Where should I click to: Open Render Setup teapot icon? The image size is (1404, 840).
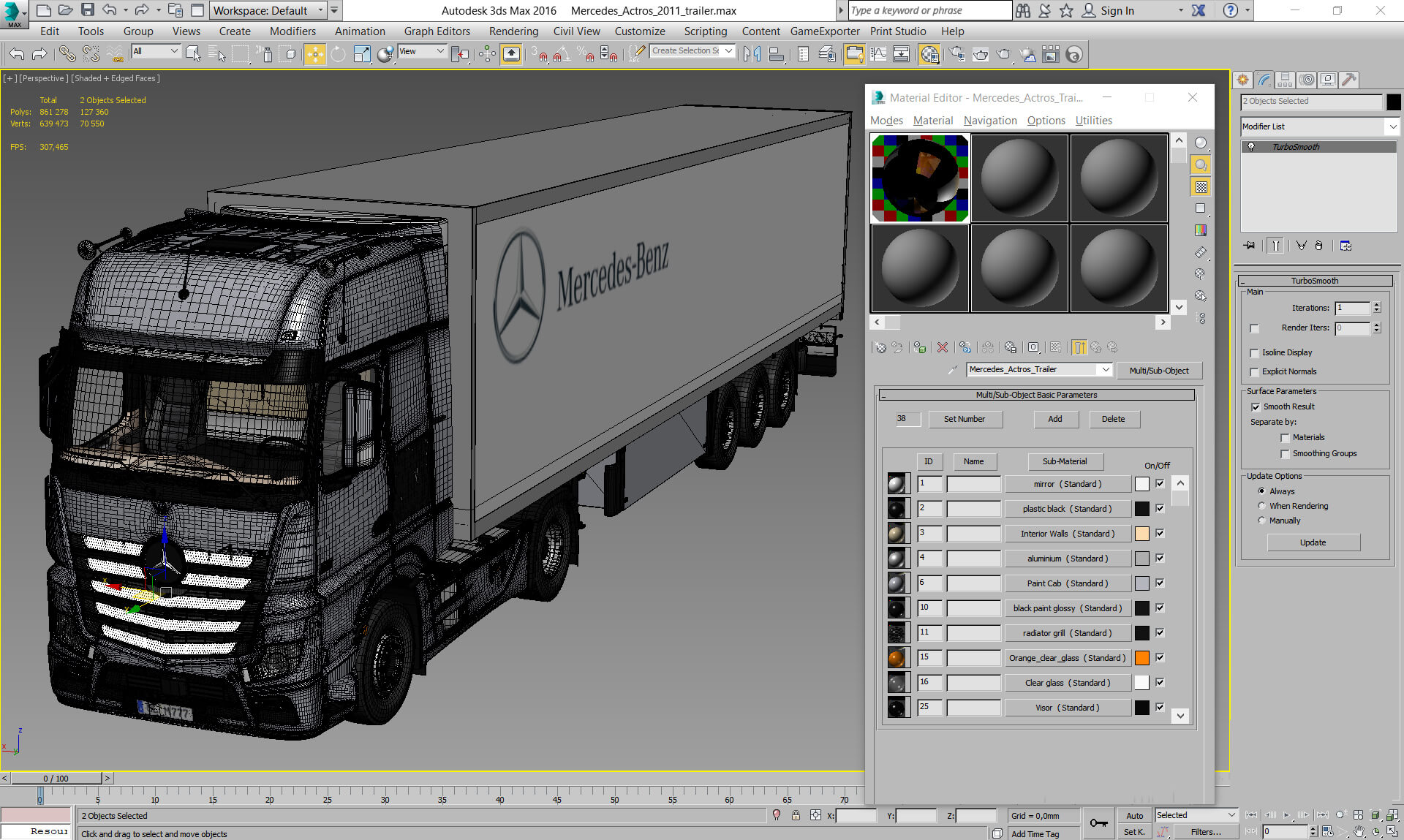click(956, 54)
